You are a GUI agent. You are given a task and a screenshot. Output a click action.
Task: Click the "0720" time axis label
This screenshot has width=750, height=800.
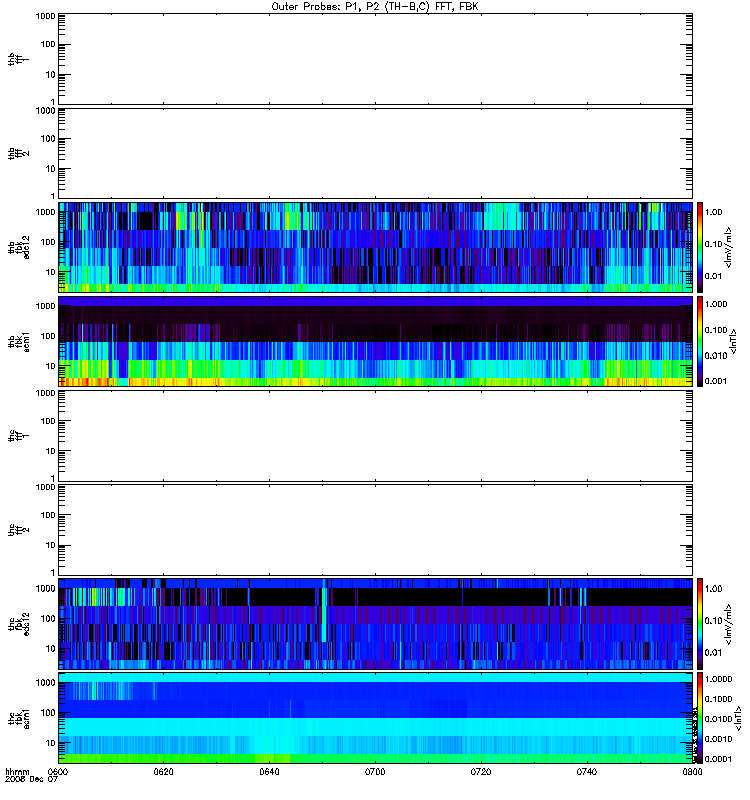481,771
